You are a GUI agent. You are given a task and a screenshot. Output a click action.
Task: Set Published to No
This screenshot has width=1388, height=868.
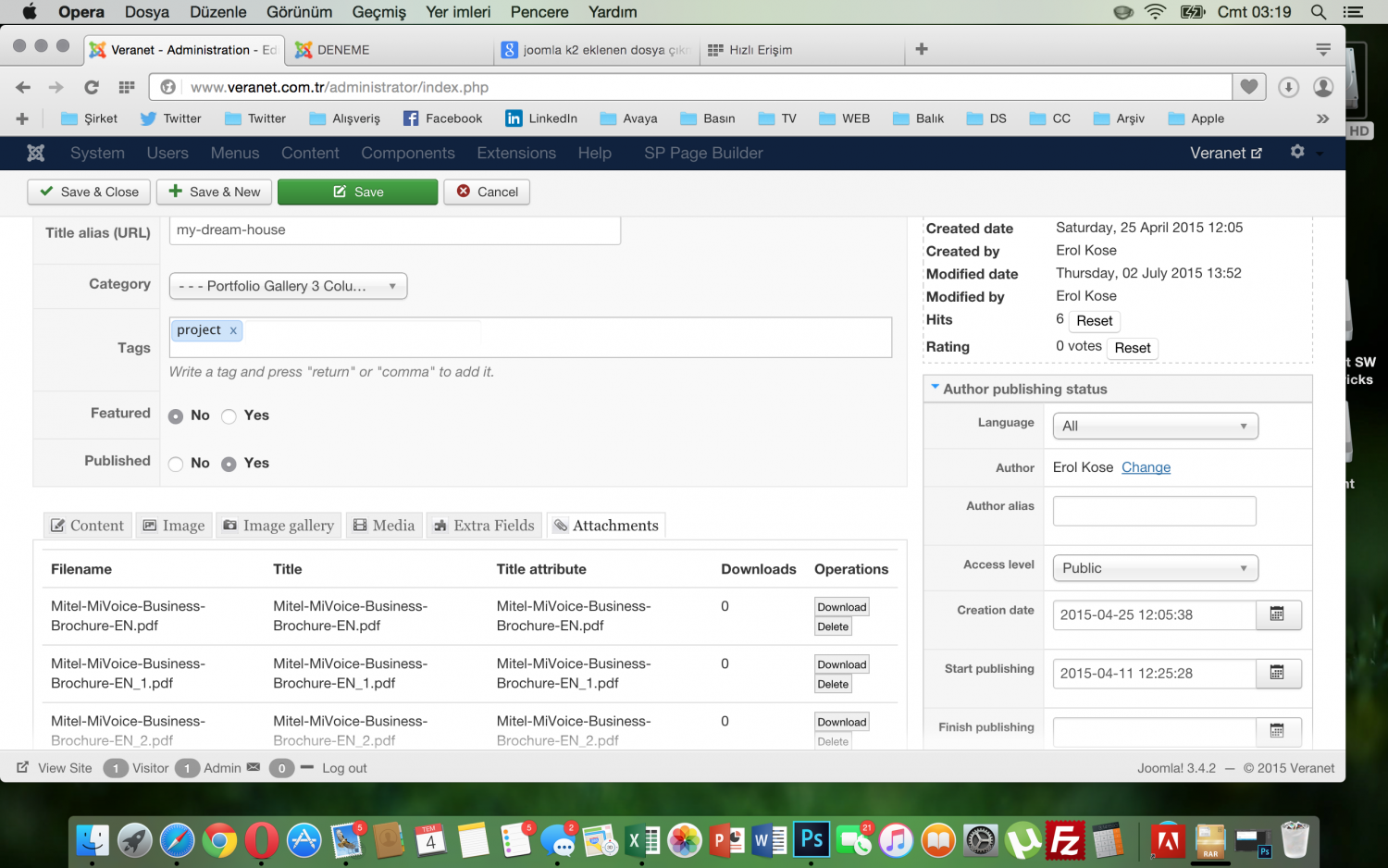point(176,464)
